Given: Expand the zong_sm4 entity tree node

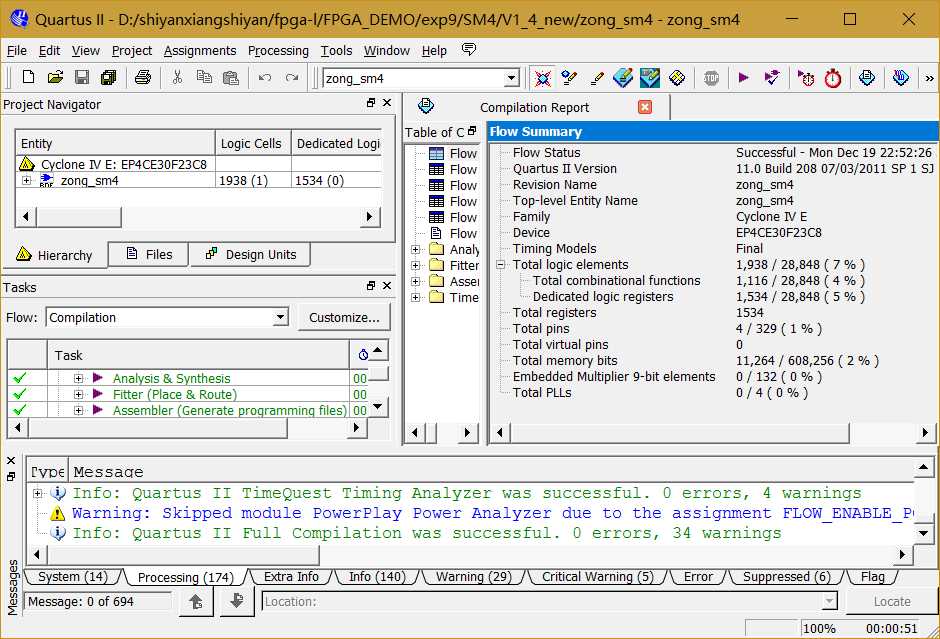Looking at the screenshot, I should click(26, 180).
